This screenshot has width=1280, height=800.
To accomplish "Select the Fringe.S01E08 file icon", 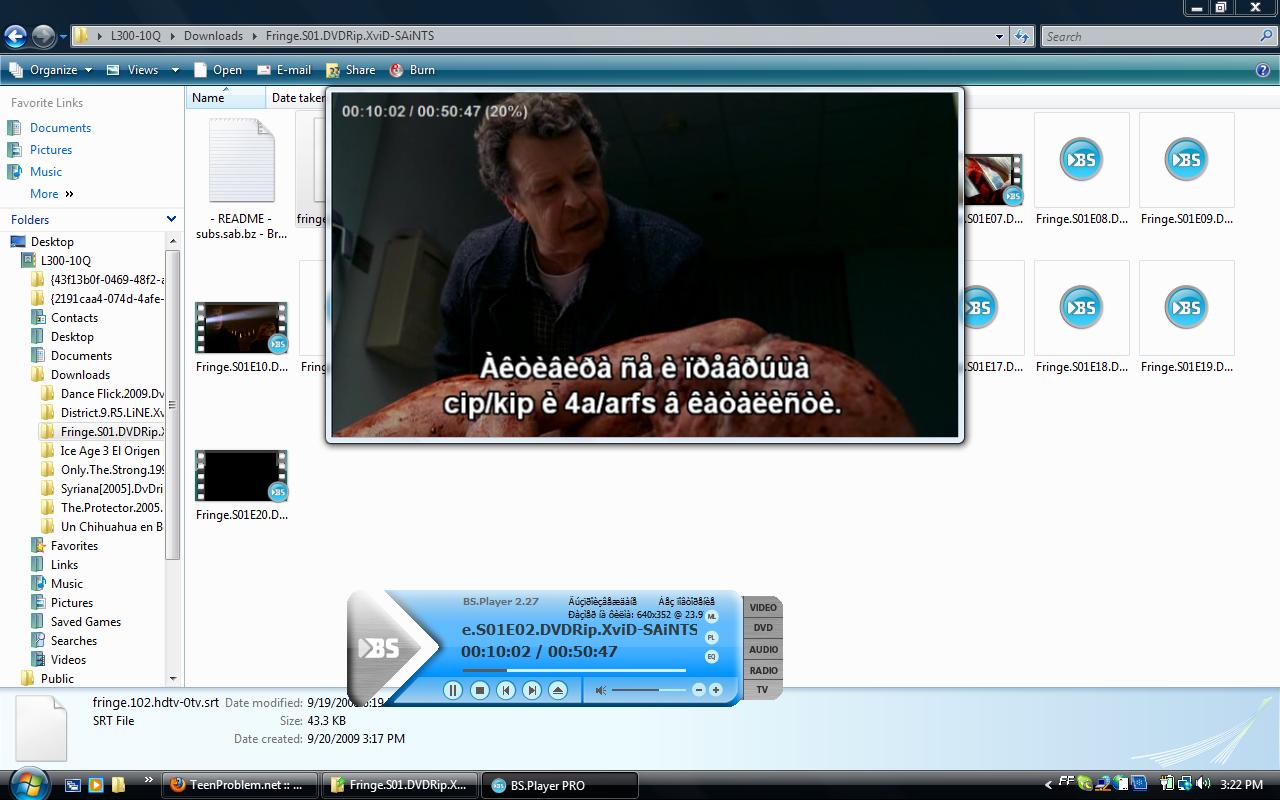I will 1081,160.
